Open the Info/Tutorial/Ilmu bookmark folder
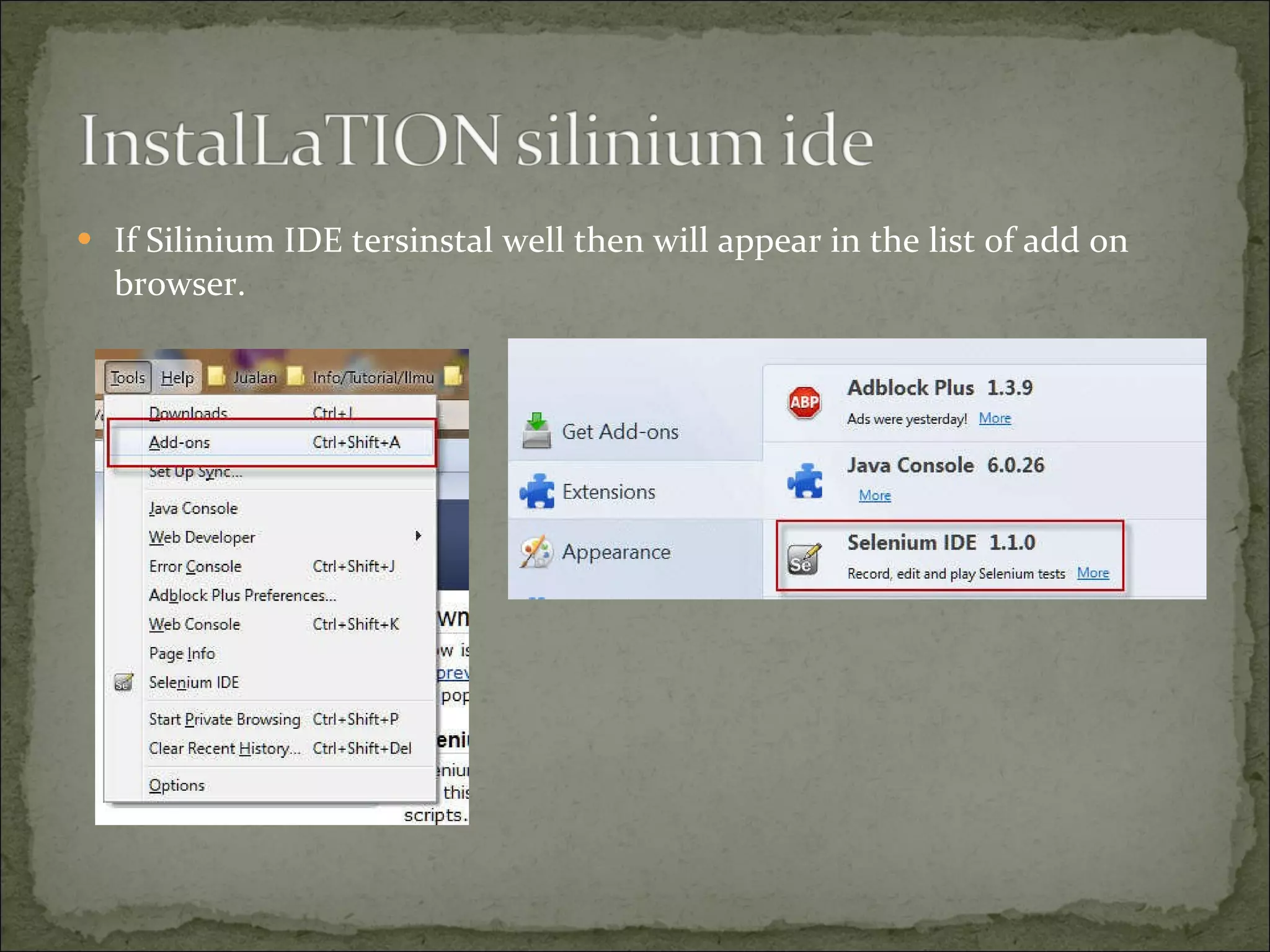Viewport: 1270px width, 952px height. [362, 377]
